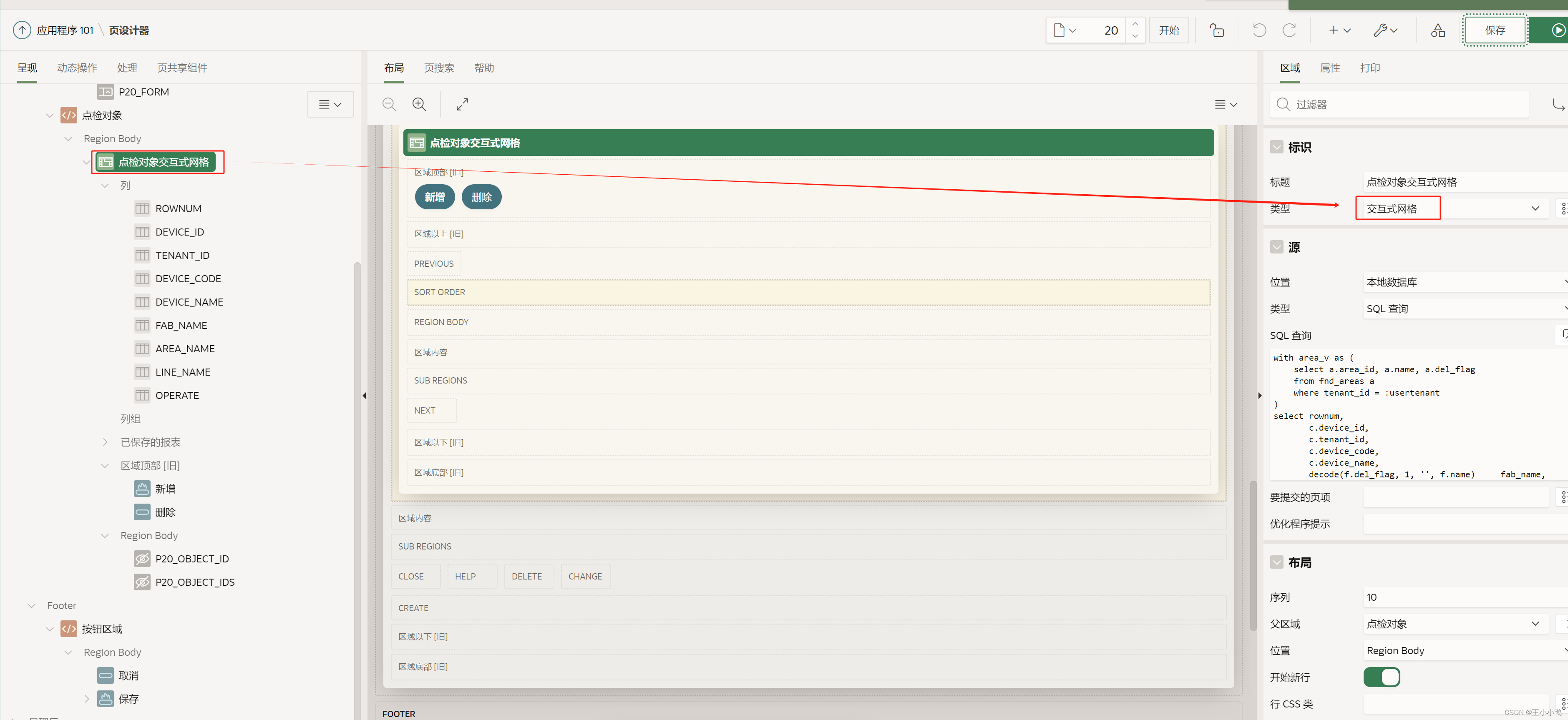Viewport: 1568px width, 720px height.
Task: Collapse the Footer tree node
Action: click(x=32, y=606)
